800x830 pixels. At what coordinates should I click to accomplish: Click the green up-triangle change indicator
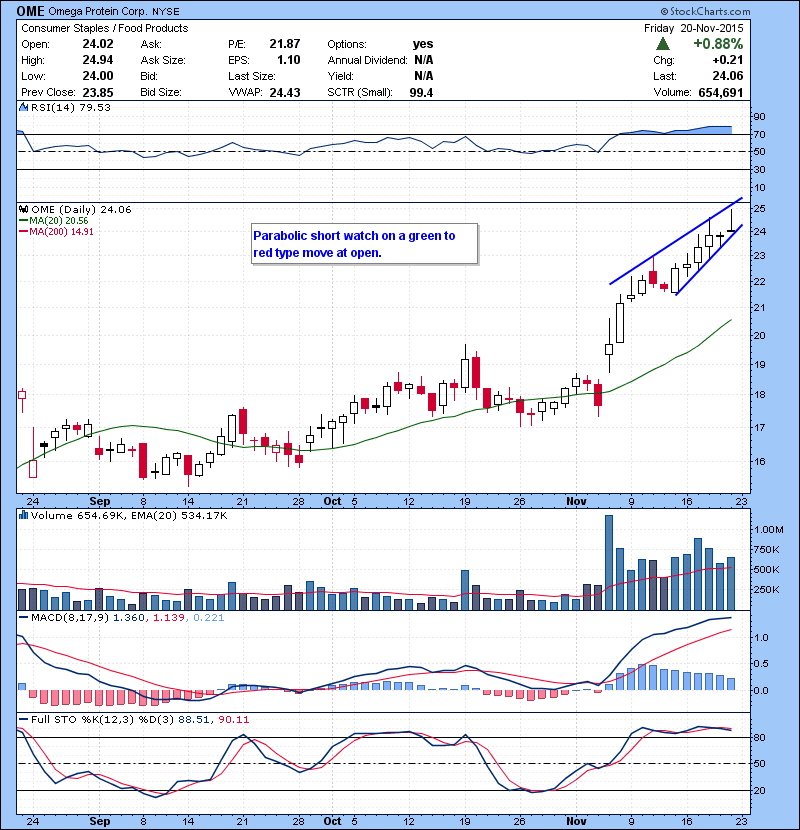coord(663,44)
